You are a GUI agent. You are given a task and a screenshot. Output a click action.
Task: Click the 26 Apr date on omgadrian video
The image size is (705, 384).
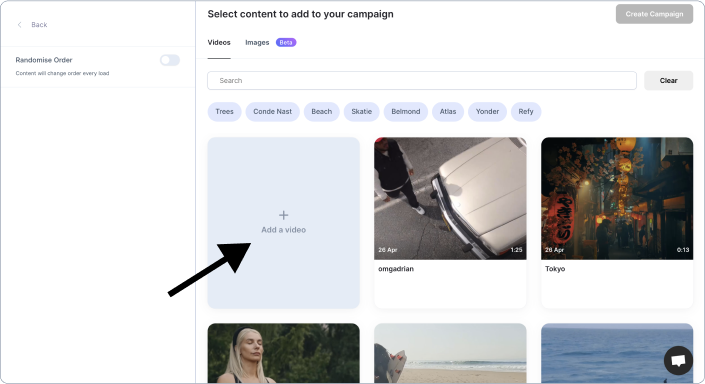[388, 250]
